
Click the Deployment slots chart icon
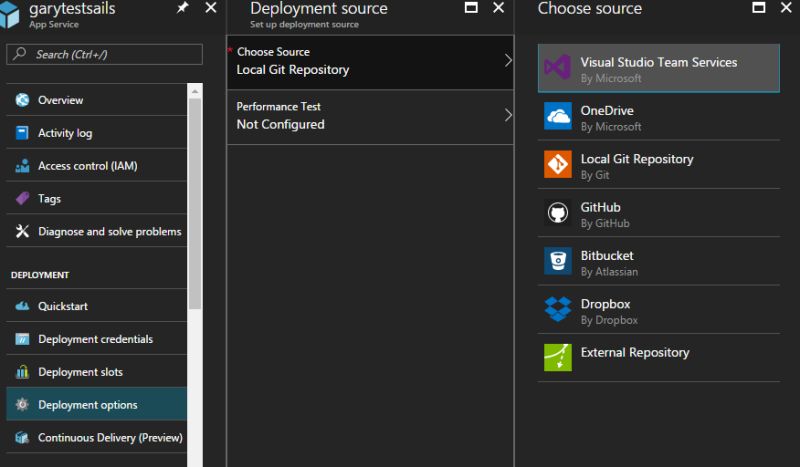coord(22,372)
